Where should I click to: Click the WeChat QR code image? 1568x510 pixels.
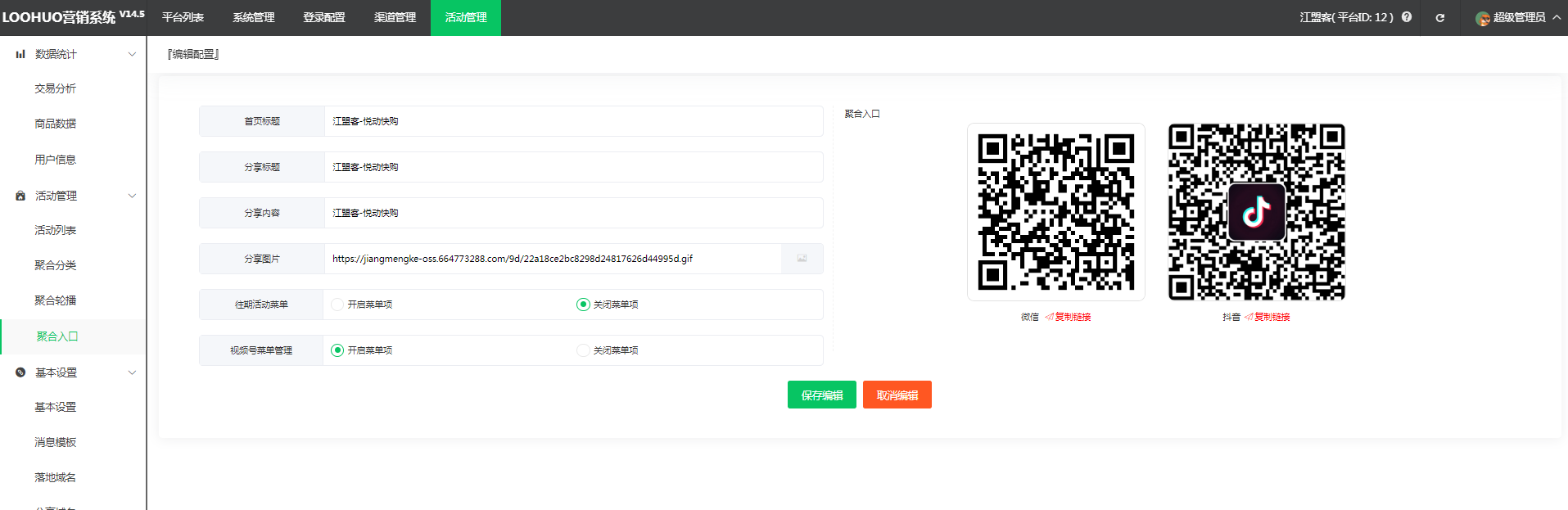coord(1056,212)
